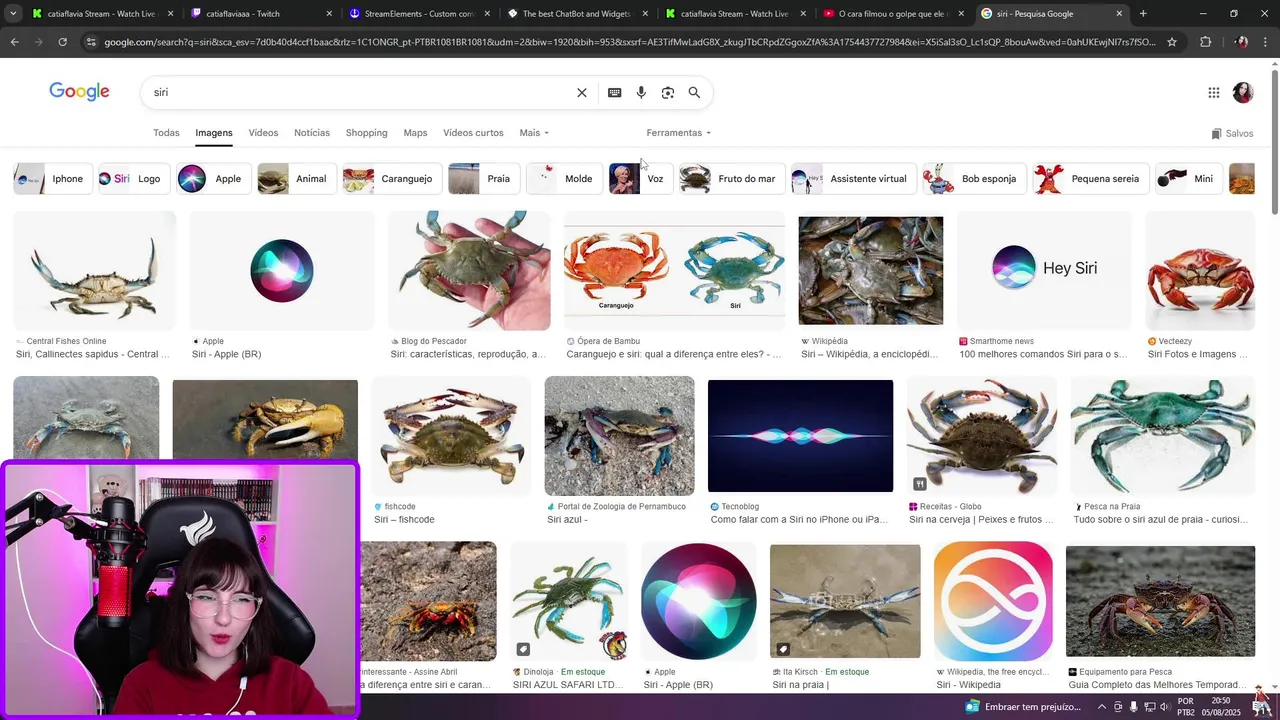The height and width of the screenshot is (720, 1280).
Task: Open the Shopping tab
Action: tap(366, 133)
